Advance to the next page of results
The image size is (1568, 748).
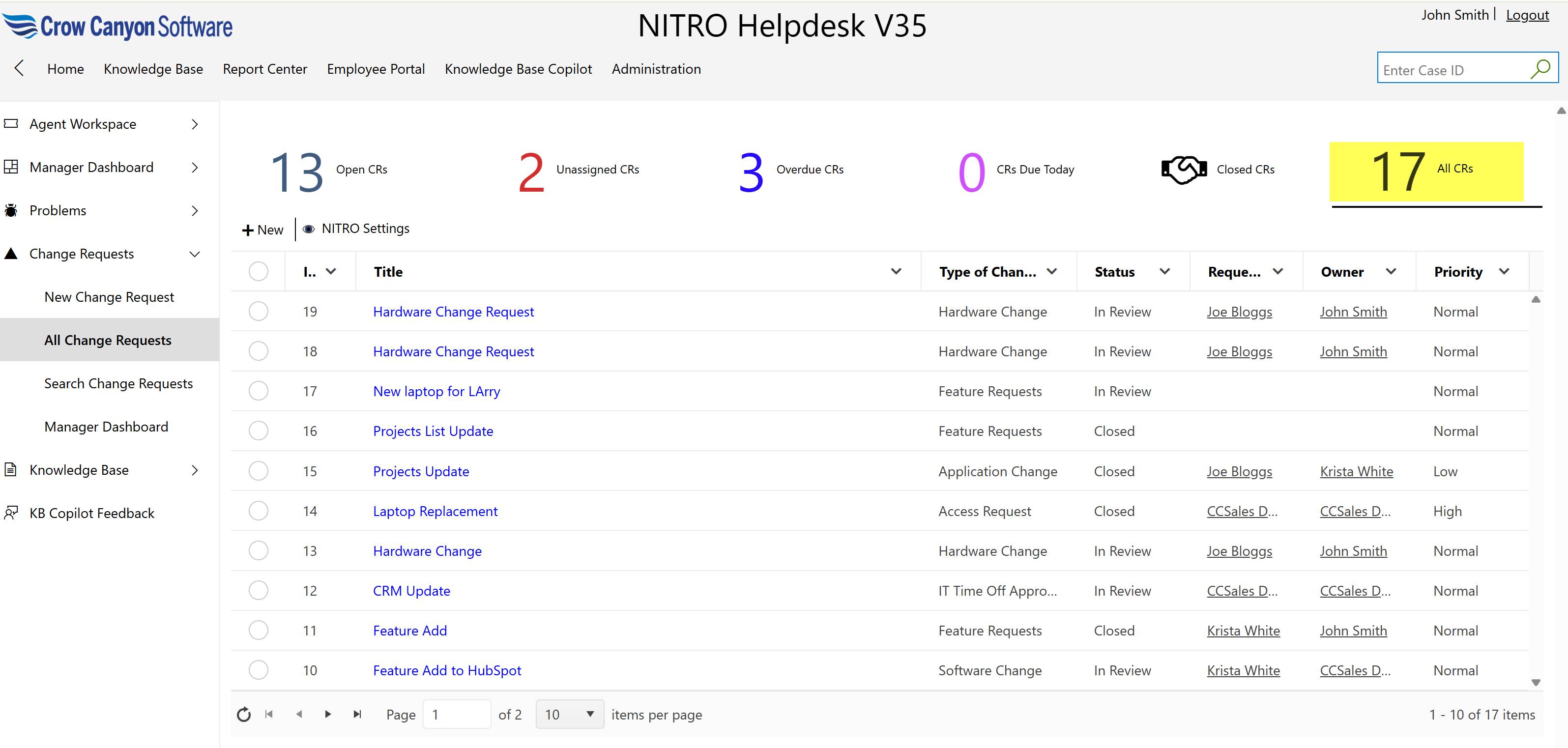(328, 714)
